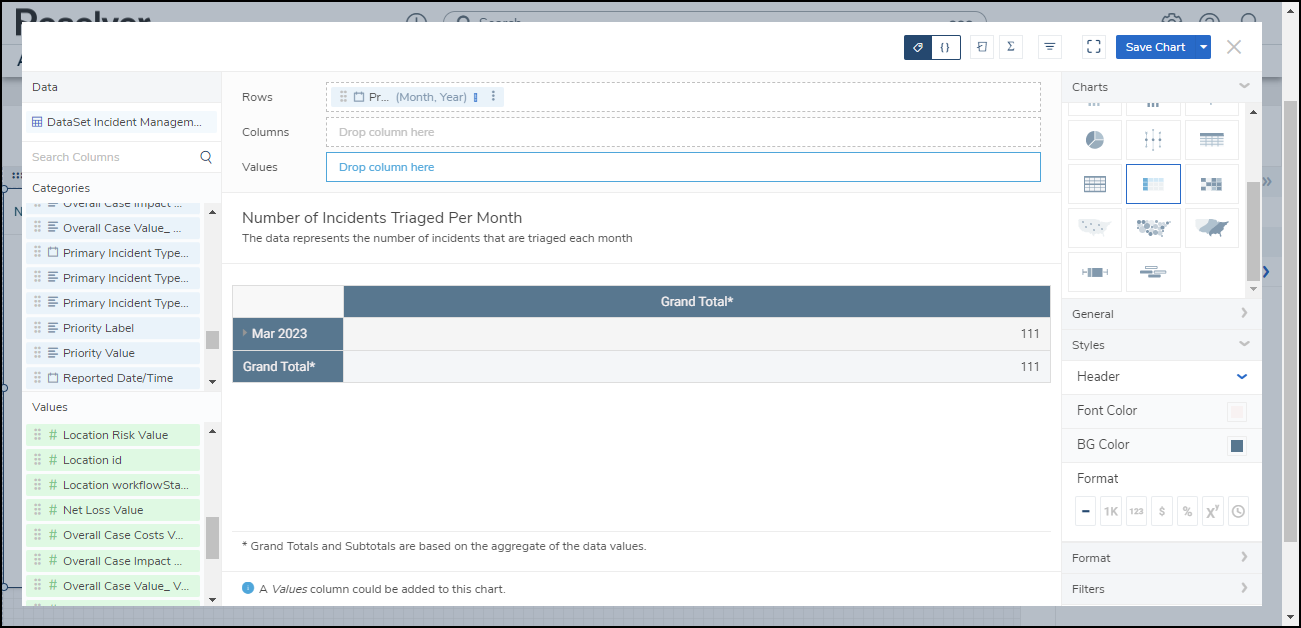Click the chart title Number of Incidents Triaged

pyautogui.click(x=382, y=217)
